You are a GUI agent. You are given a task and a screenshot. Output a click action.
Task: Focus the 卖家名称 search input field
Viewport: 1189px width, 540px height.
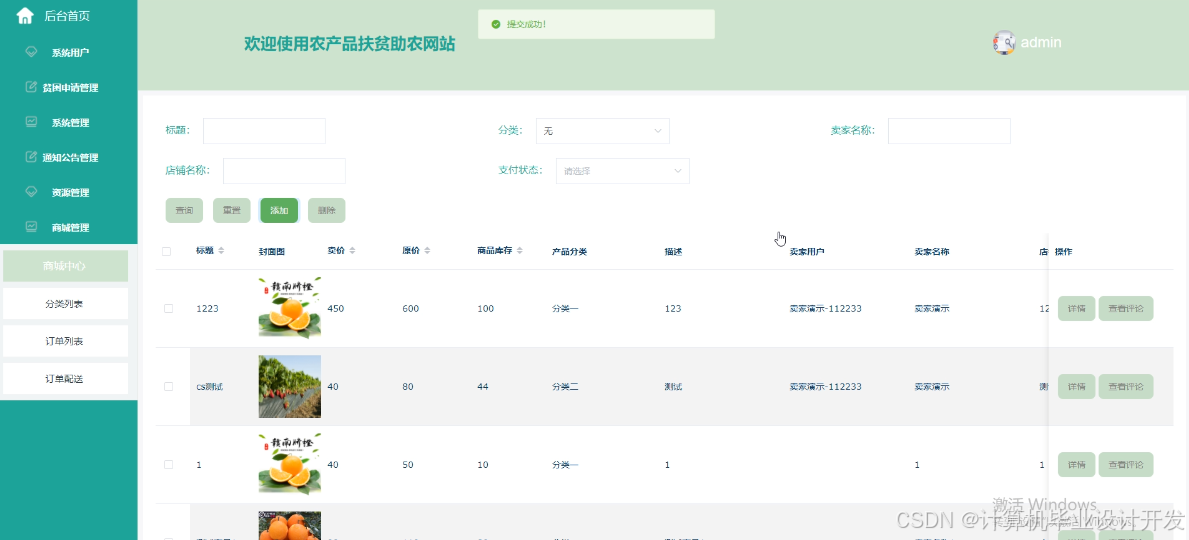click(949, 130)
